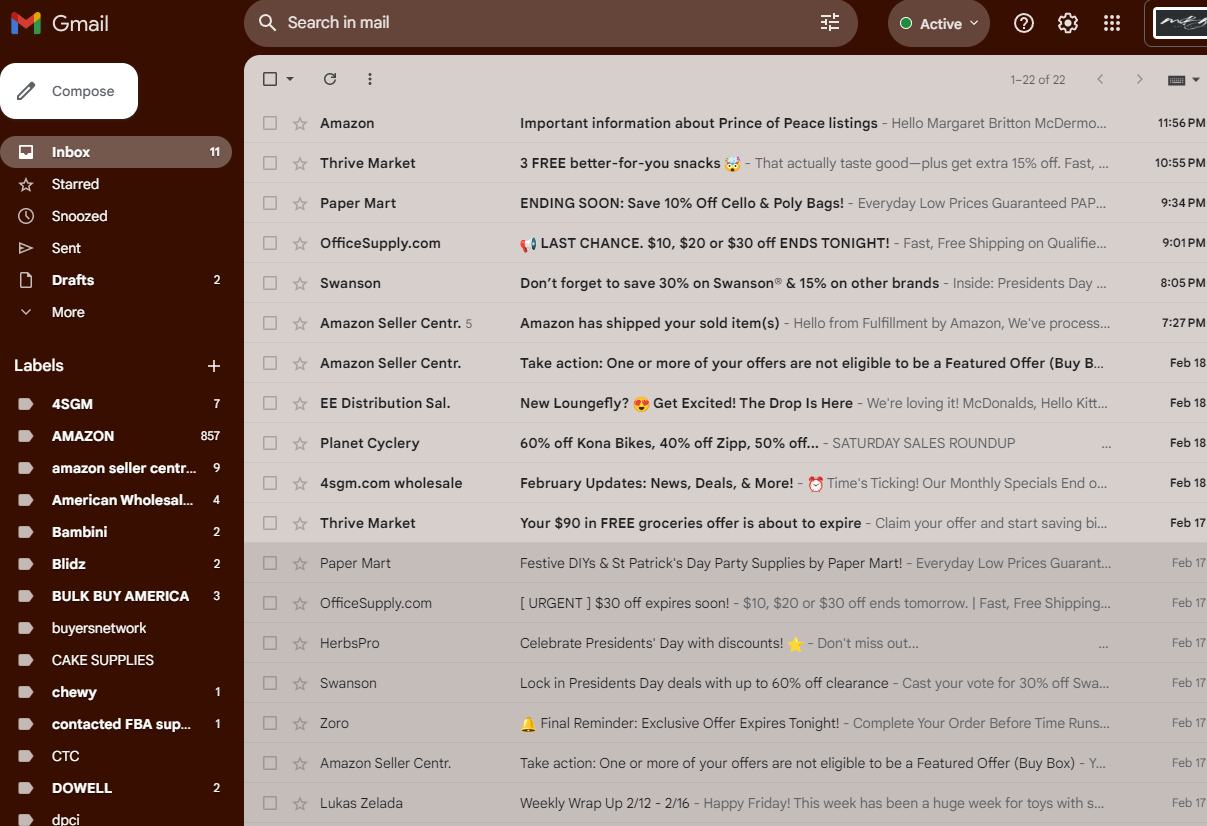This screenshot has height=826, width=1207.
Task: Open the AMAZON label
Action: [x=116, y=436]
